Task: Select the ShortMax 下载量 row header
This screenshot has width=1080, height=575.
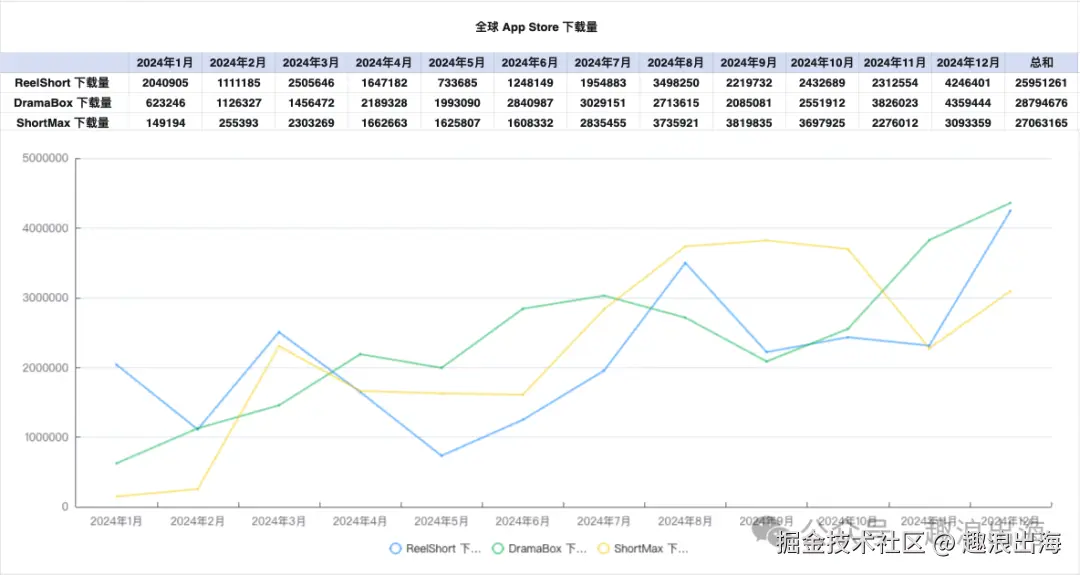Action: (x=63, y=123)
